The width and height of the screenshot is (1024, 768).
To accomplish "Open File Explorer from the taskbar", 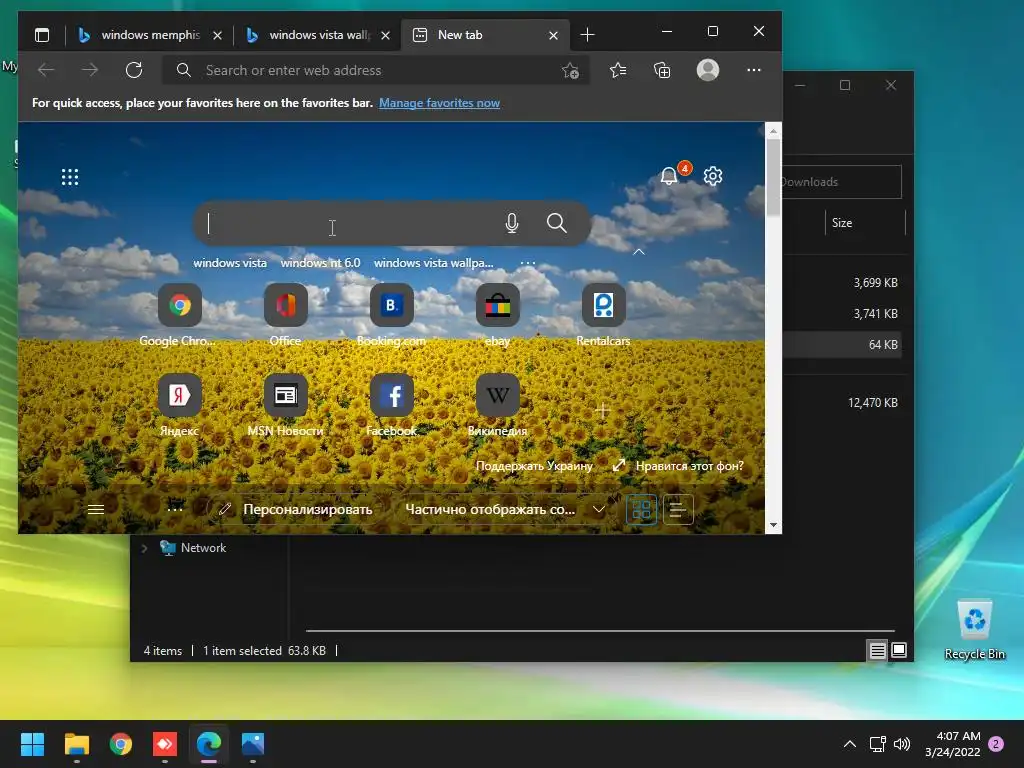I will [x=76, y=744].
